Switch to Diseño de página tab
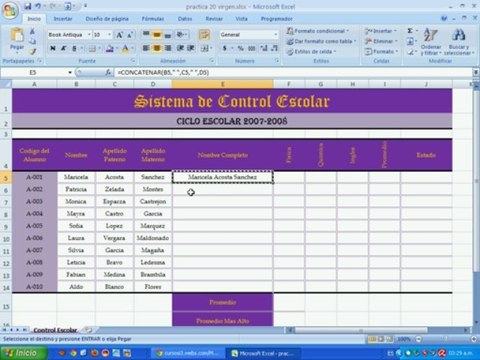480x360 pixels. click(x=107, y=19)
